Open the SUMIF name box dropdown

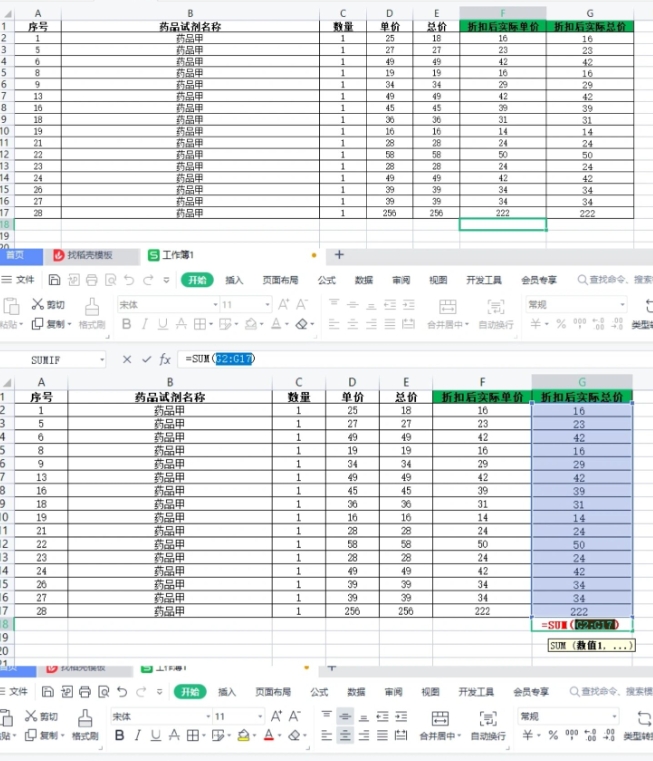(102, 360)
